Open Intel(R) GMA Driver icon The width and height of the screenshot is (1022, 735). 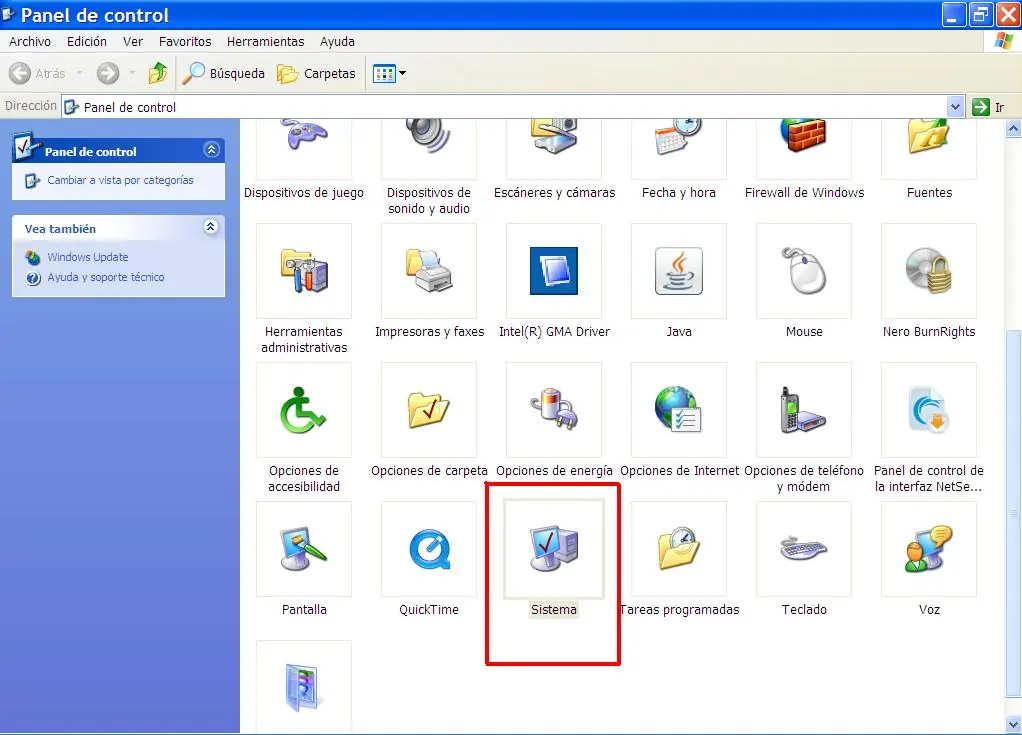(554, 270)
